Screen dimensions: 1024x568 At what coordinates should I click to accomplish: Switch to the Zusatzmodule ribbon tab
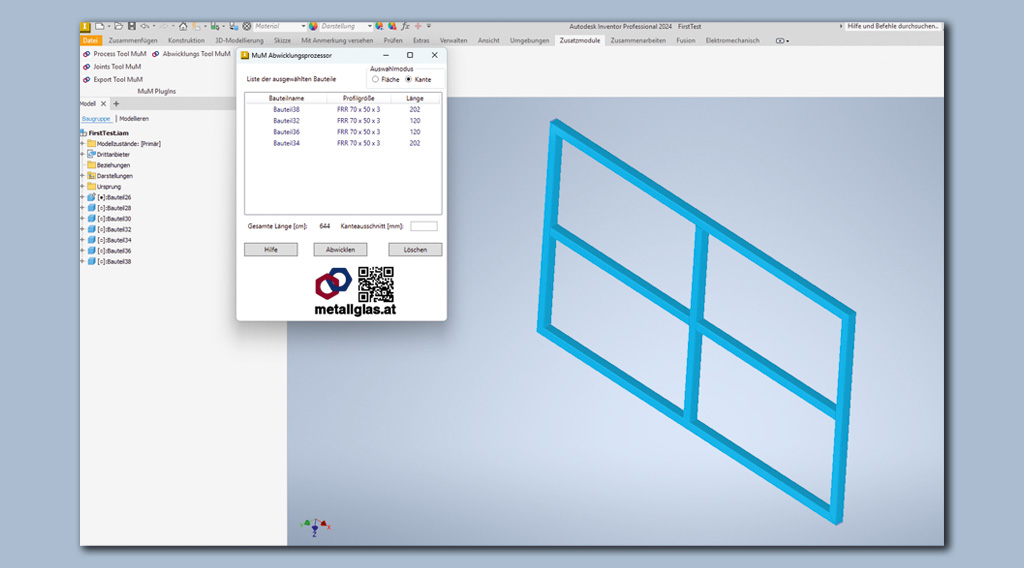click(x=579, y=41)
